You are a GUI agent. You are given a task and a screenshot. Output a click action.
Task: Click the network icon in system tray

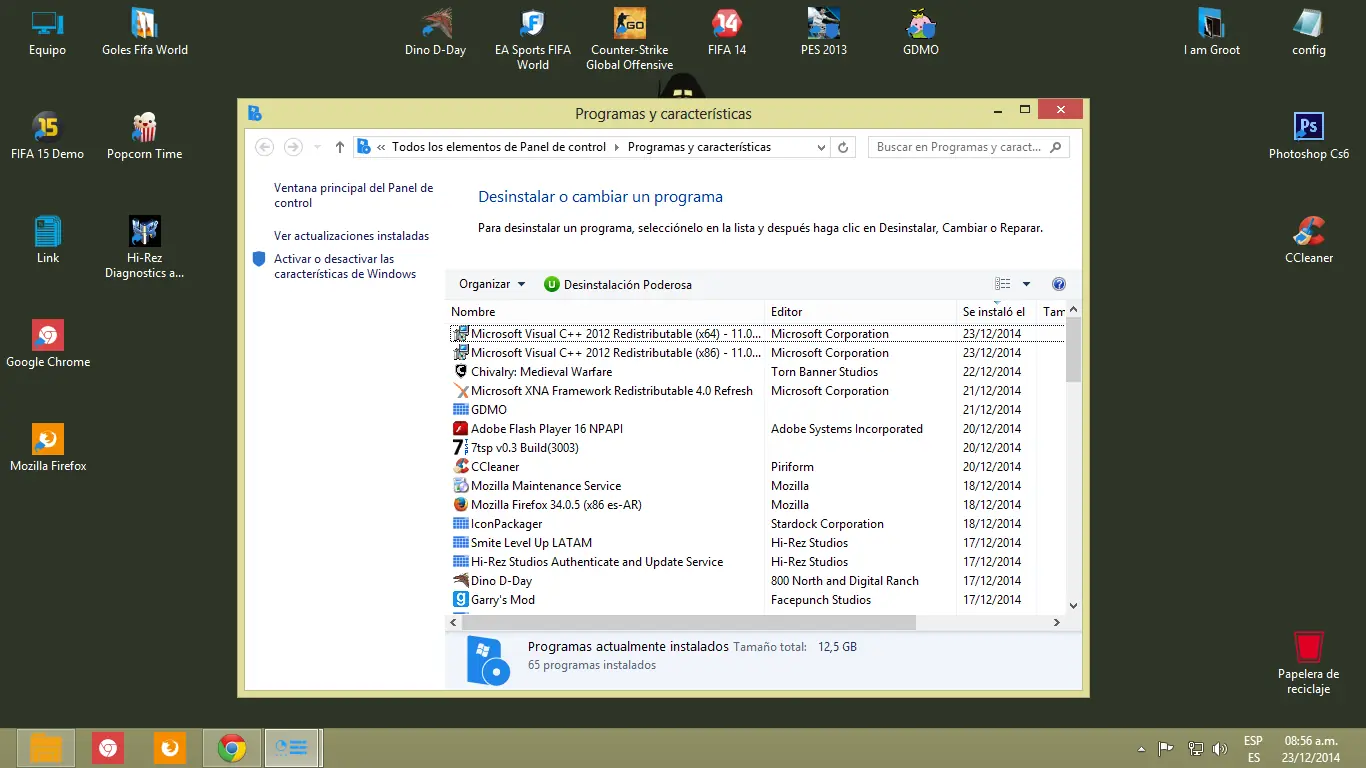click(1194, 748)
